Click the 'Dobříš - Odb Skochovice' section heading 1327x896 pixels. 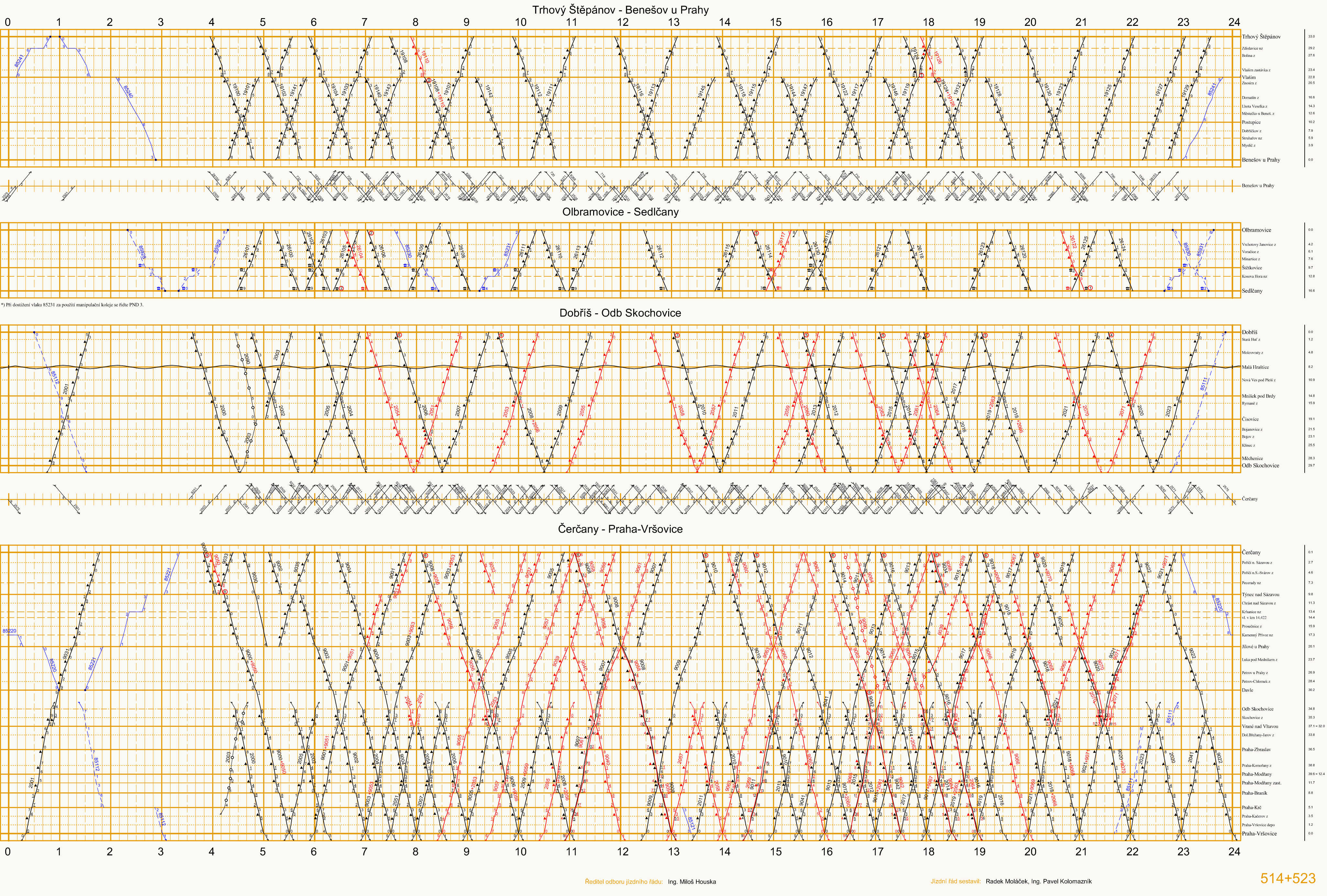620,313
